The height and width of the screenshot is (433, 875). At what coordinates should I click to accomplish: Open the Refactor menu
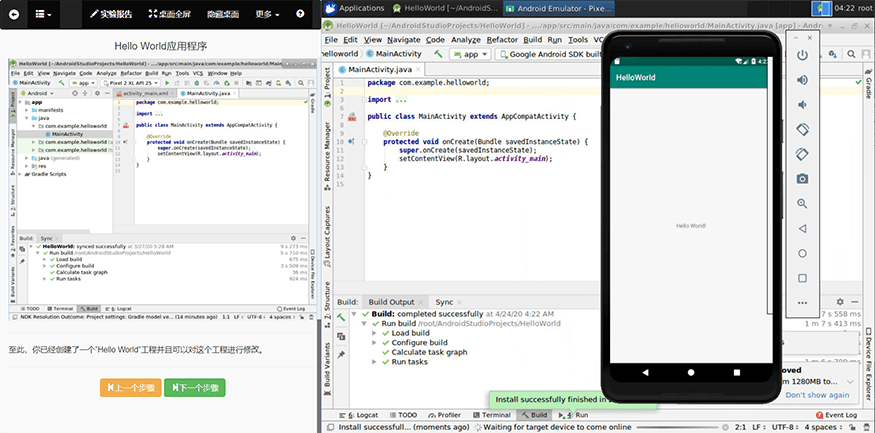click(x=502, y=40)
